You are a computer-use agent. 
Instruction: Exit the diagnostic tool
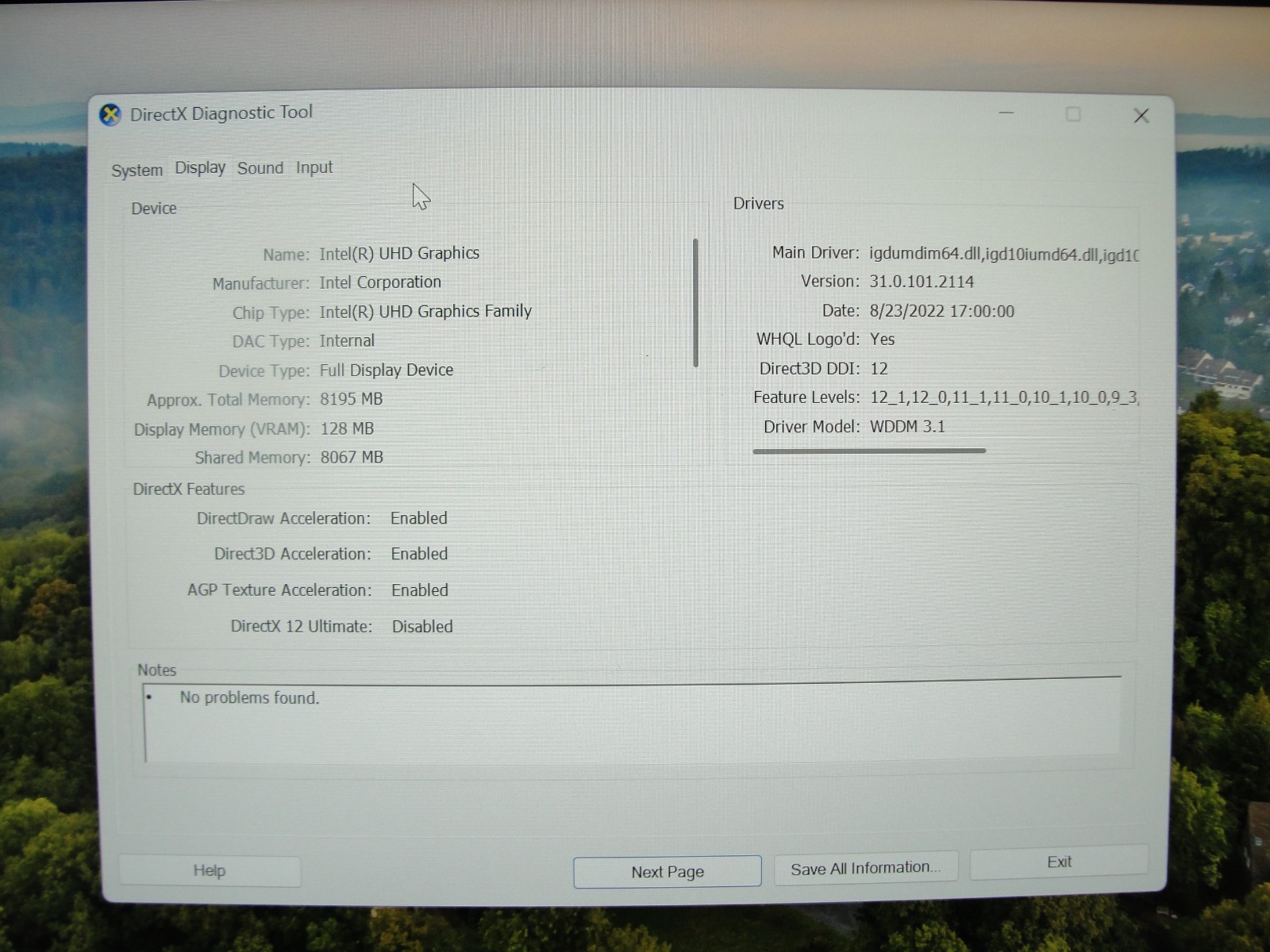pyautogui.click(x=1059, y=862)
